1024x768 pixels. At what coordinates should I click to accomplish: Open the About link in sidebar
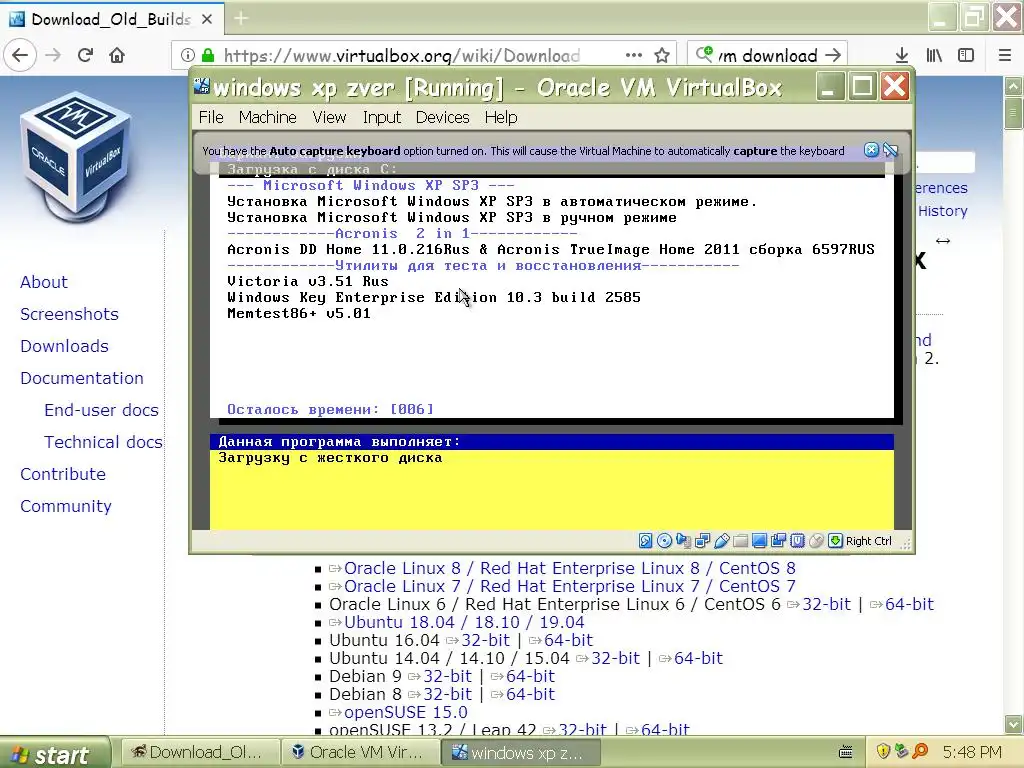pos(44,282)
